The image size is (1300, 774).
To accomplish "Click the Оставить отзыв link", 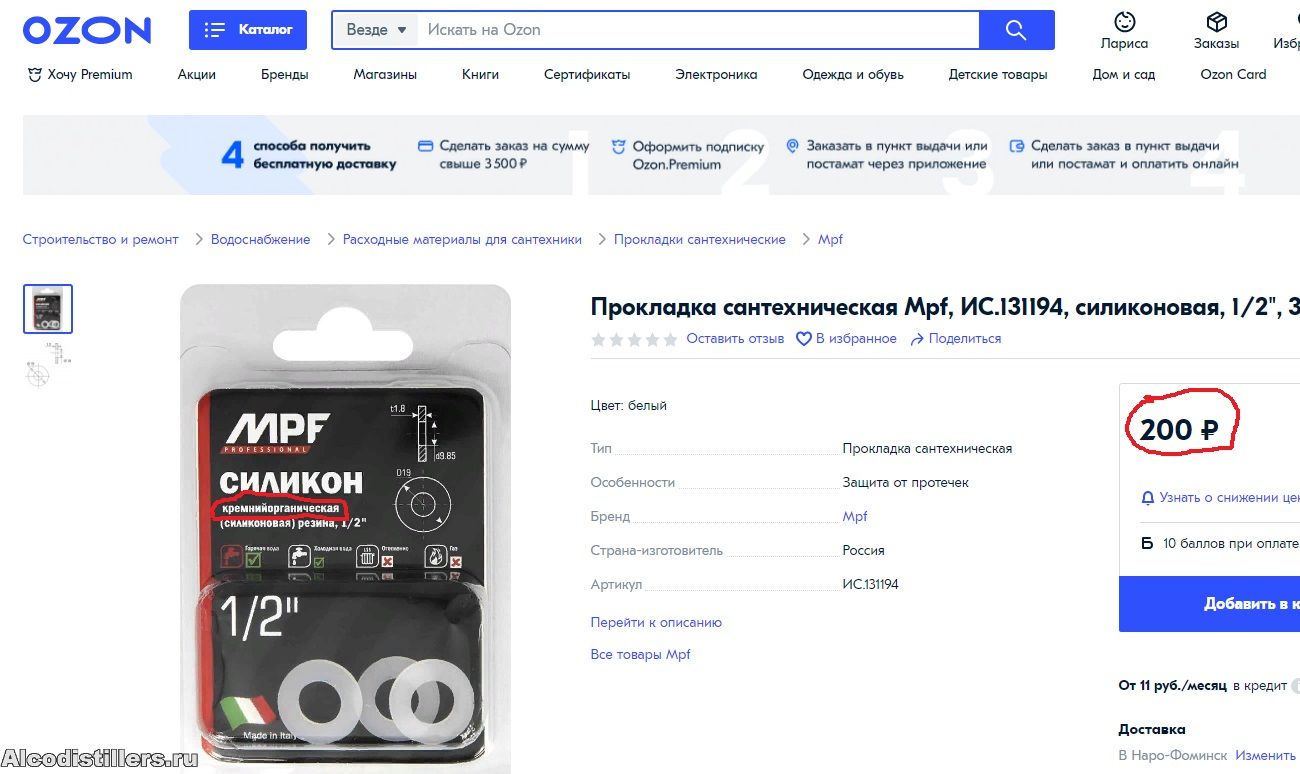I will click(735, 339).
